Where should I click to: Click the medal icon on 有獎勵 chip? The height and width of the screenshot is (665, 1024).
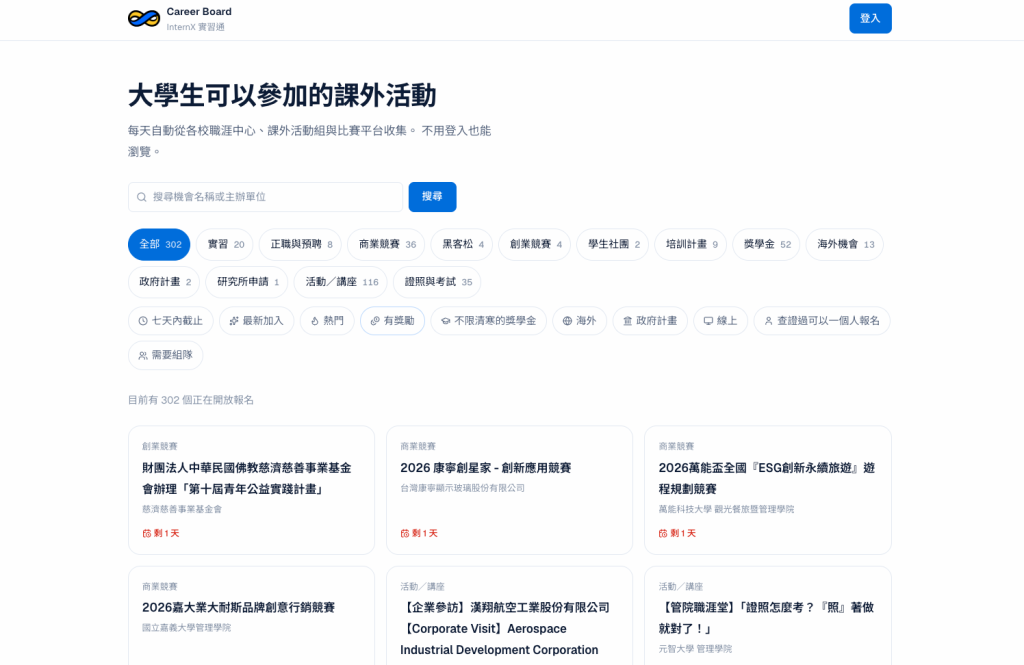pos(375,321)
